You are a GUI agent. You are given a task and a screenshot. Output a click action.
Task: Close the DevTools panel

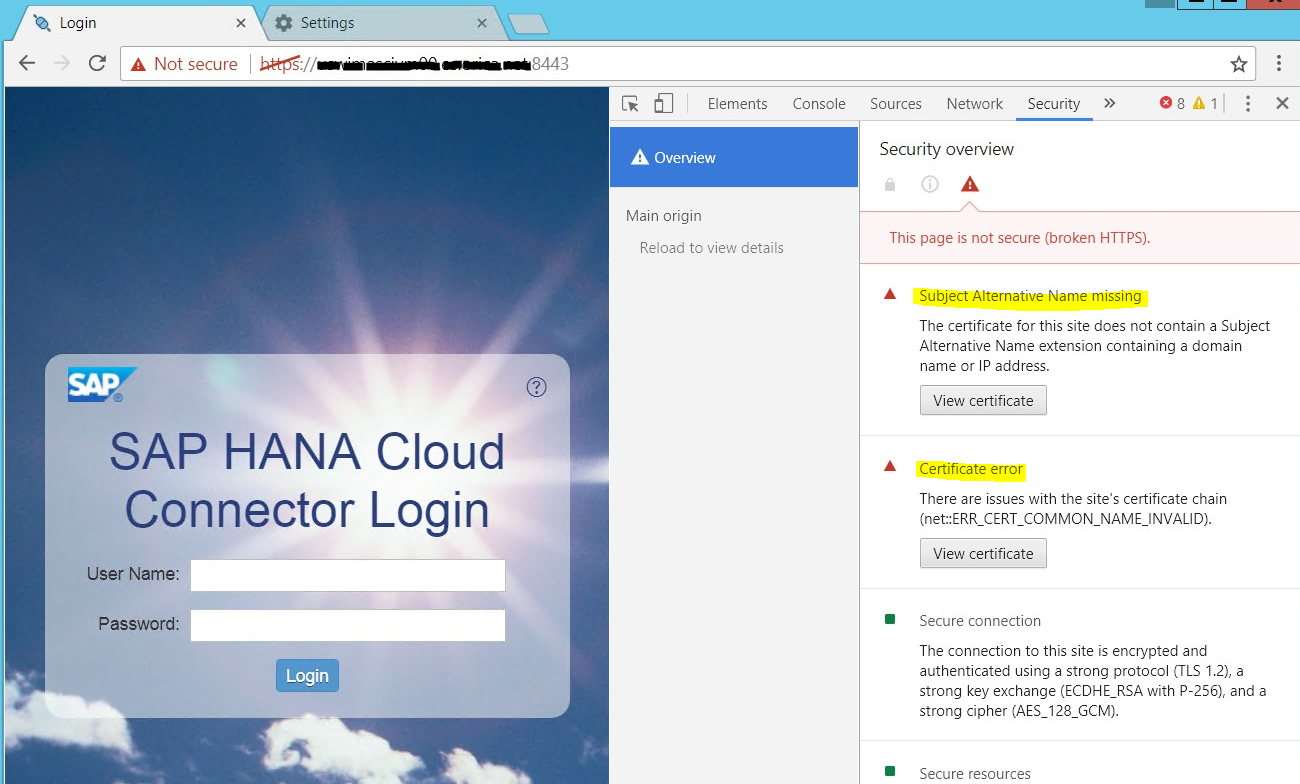[1282, 103]
